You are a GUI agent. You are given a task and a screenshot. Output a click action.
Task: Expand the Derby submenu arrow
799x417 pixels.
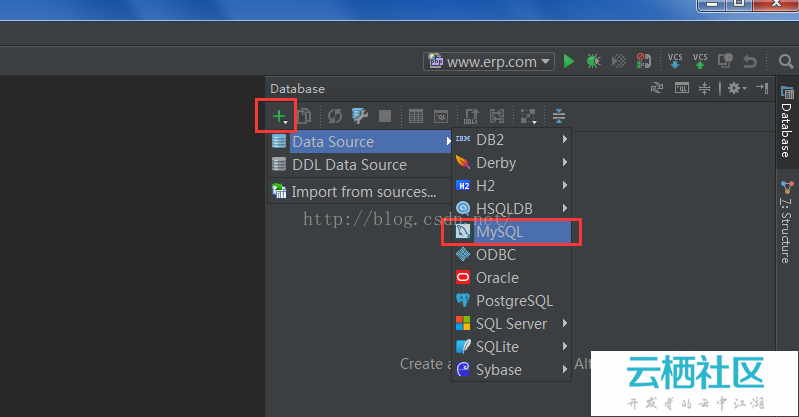[x=565, y=162]
